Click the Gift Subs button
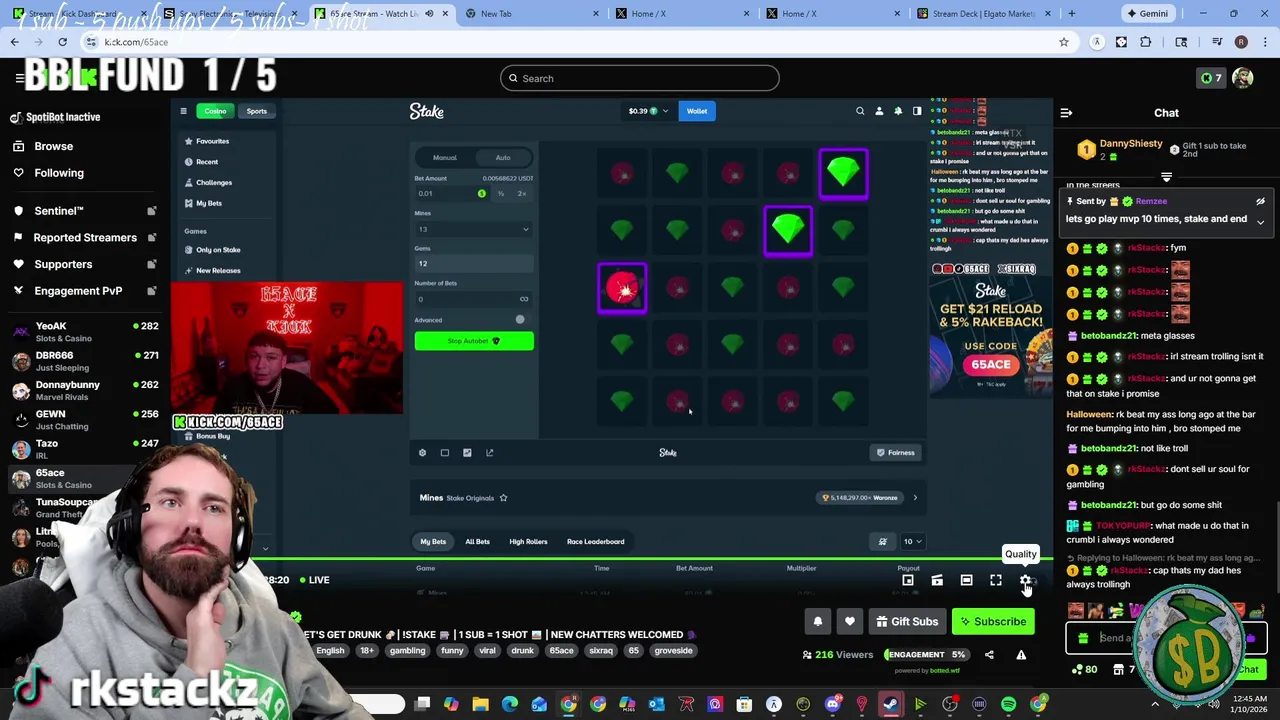Screen dimensions: 1280x720 tap(907, 622)
